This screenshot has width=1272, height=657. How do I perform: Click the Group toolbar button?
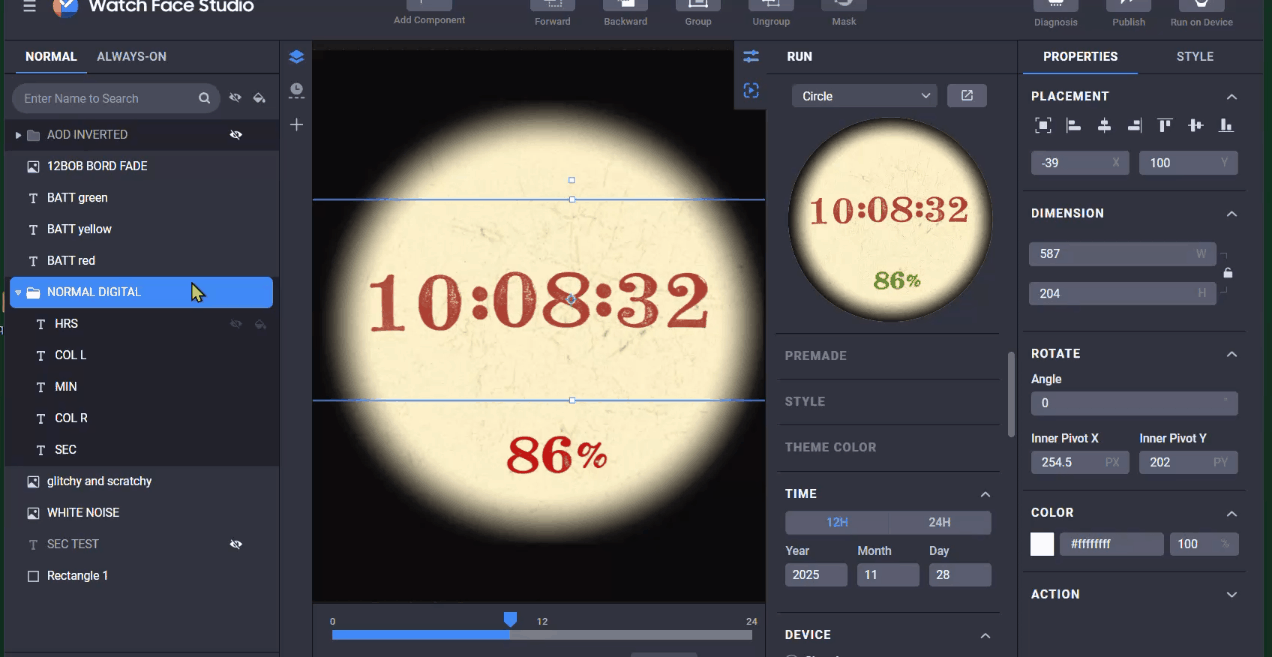(698, 12)
